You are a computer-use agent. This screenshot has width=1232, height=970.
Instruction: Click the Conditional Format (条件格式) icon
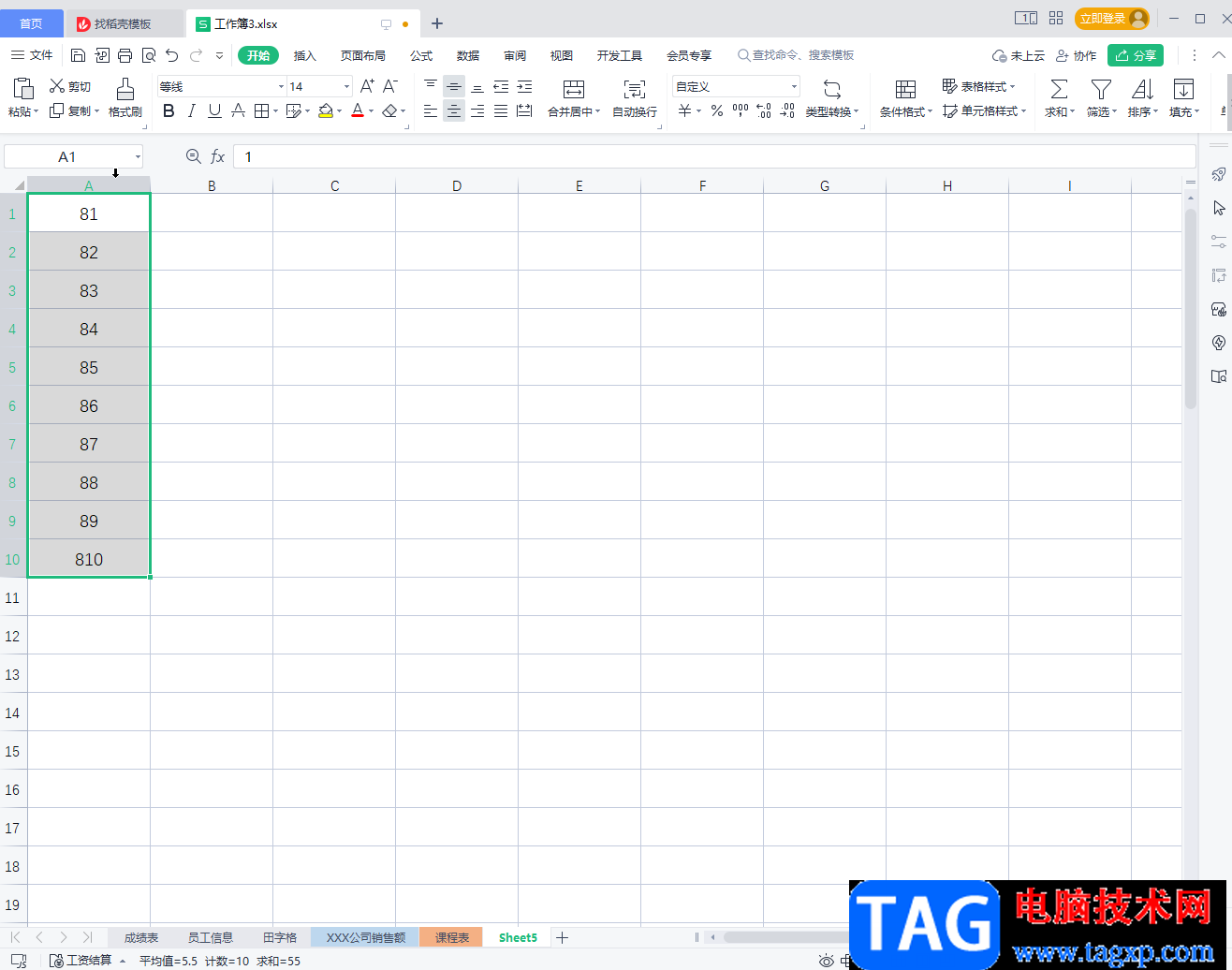905,89
